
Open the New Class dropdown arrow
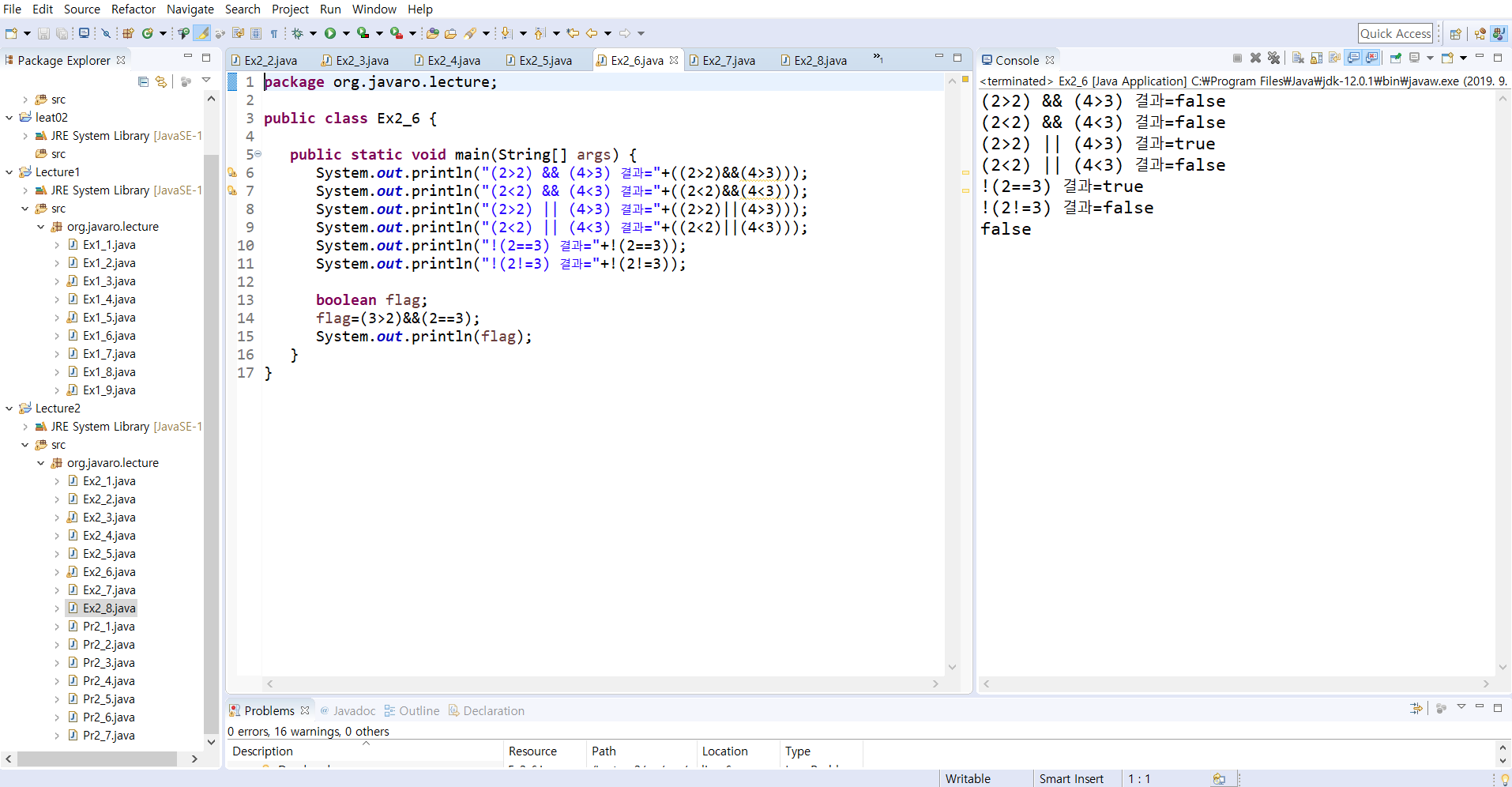pos(163,33)
